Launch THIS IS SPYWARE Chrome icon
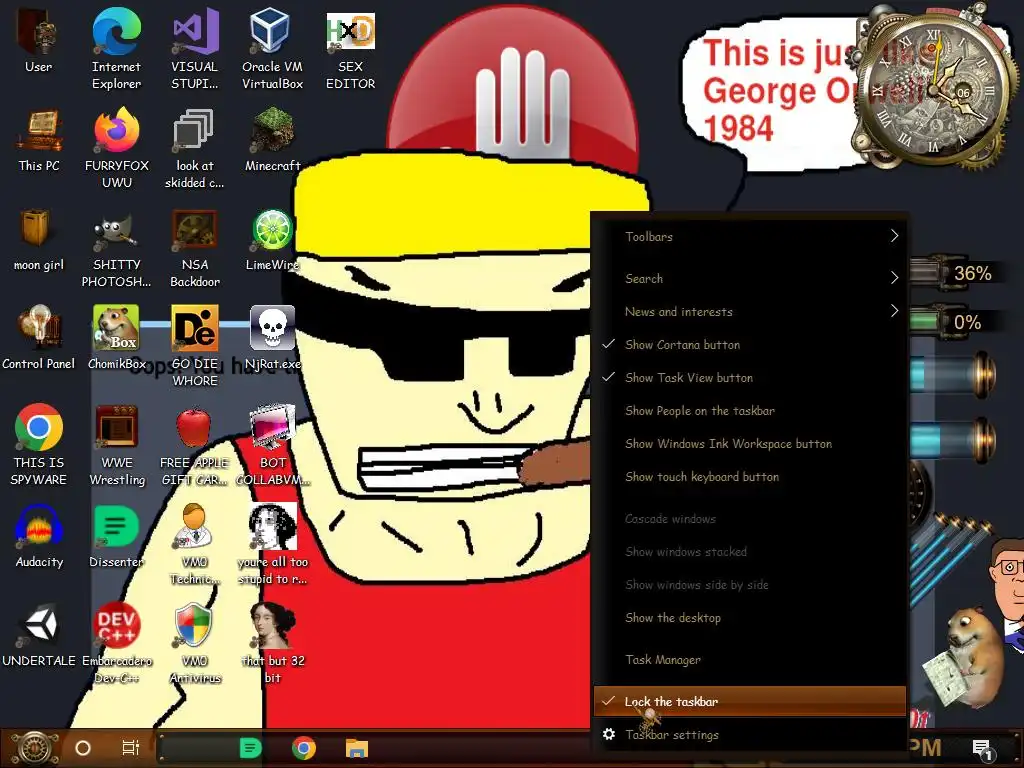Viewport: 1024px width, 768px height. (39, 445)
